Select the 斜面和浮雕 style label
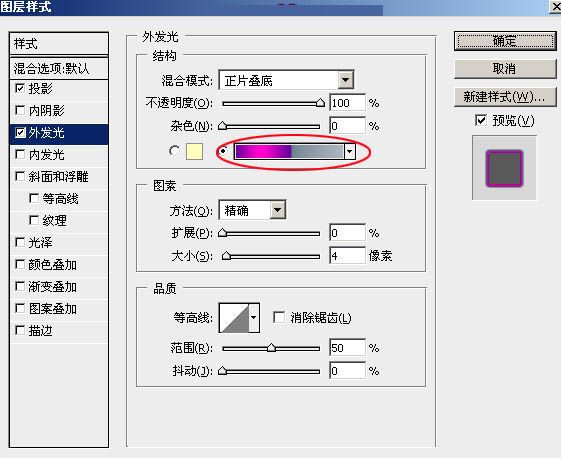This screenshot has width=561, height=458. [x=58, y=176]
